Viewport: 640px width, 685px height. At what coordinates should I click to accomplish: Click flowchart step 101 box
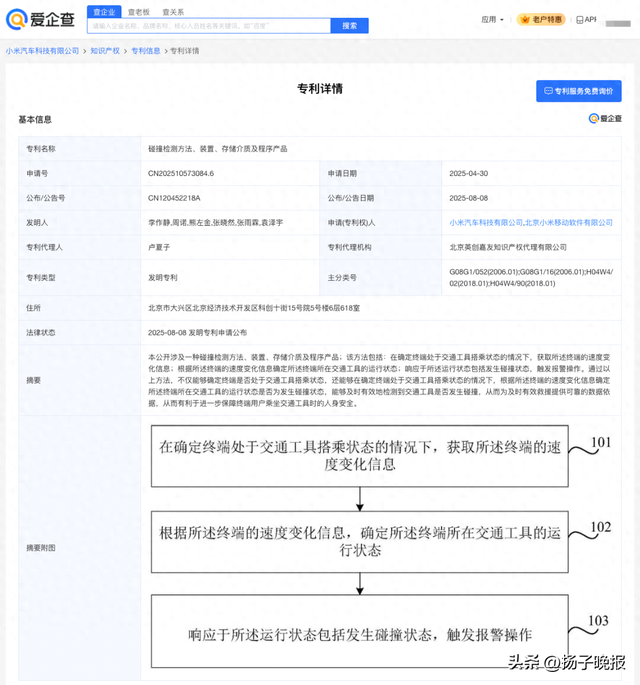tap(360, 456)
